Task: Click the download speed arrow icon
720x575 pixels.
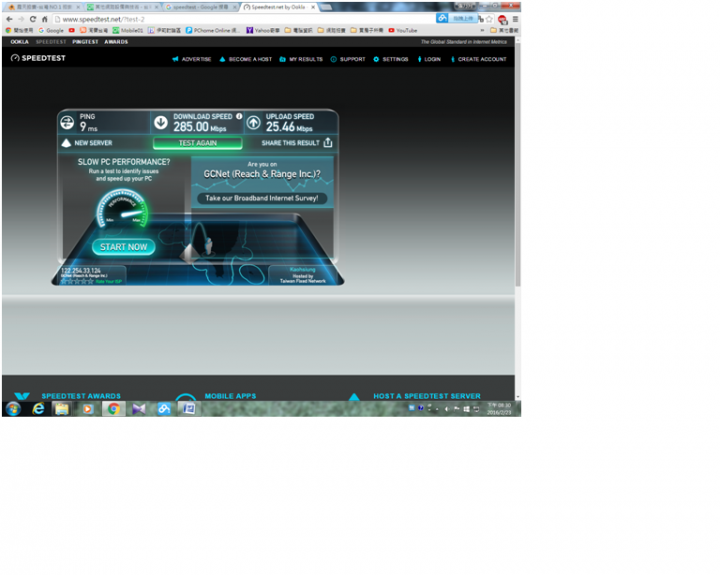Action: pyautogui.click(x=161, y=123)
